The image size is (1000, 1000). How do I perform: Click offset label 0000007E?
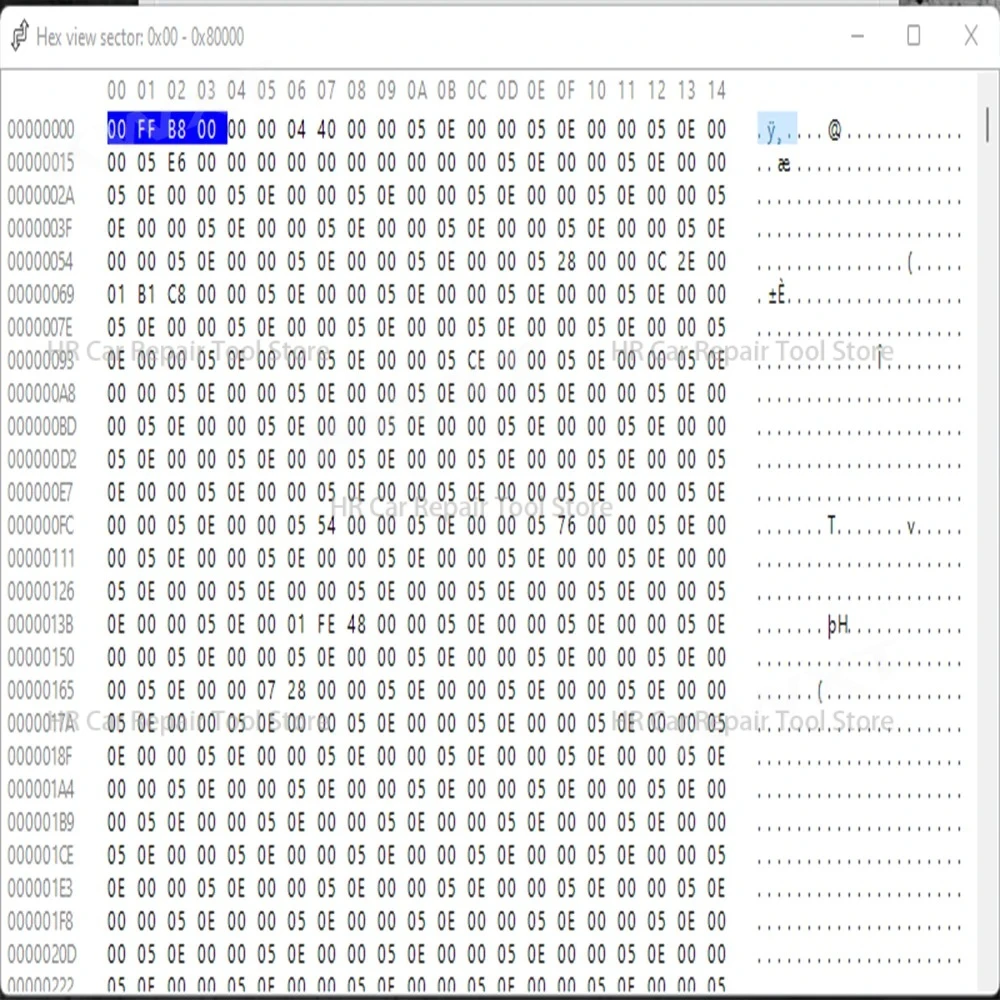(x=40, y=328)
